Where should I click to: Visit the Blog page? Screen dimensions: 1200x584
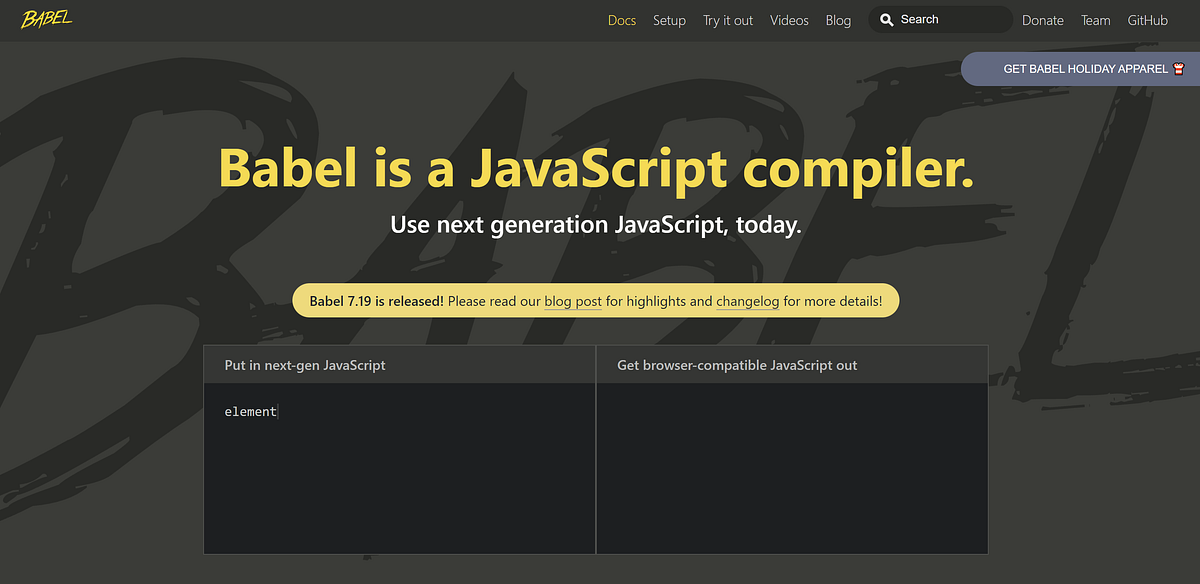coord(838,20)
